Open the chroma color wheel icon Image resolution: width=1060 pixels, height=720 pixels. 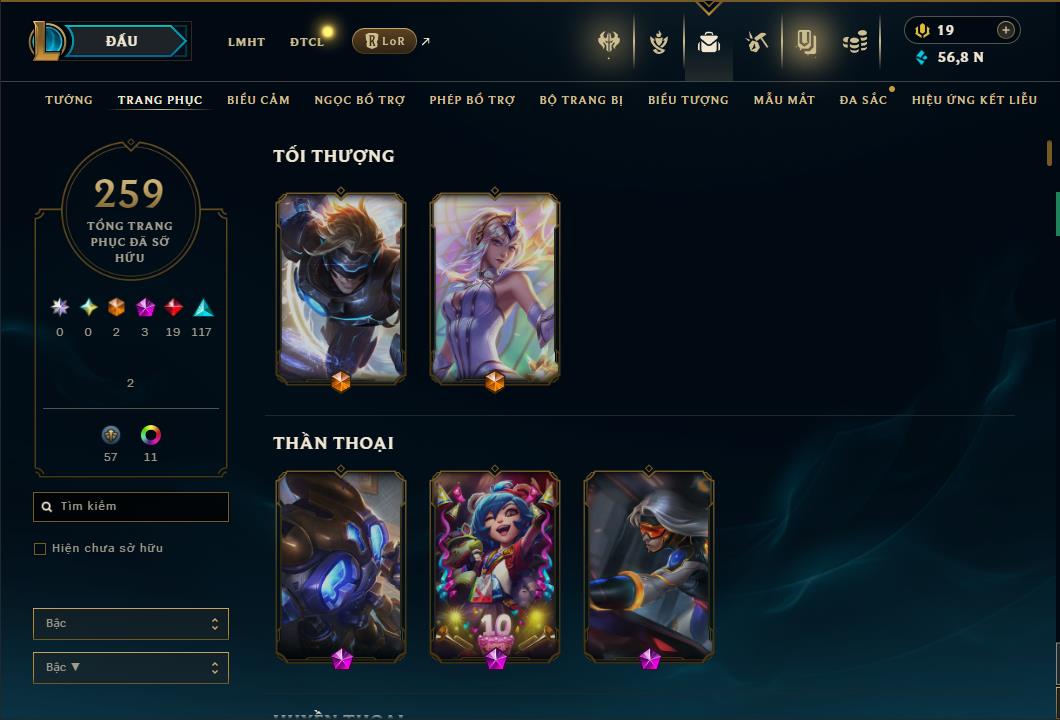pyautogui.click(x=150, y=435)
